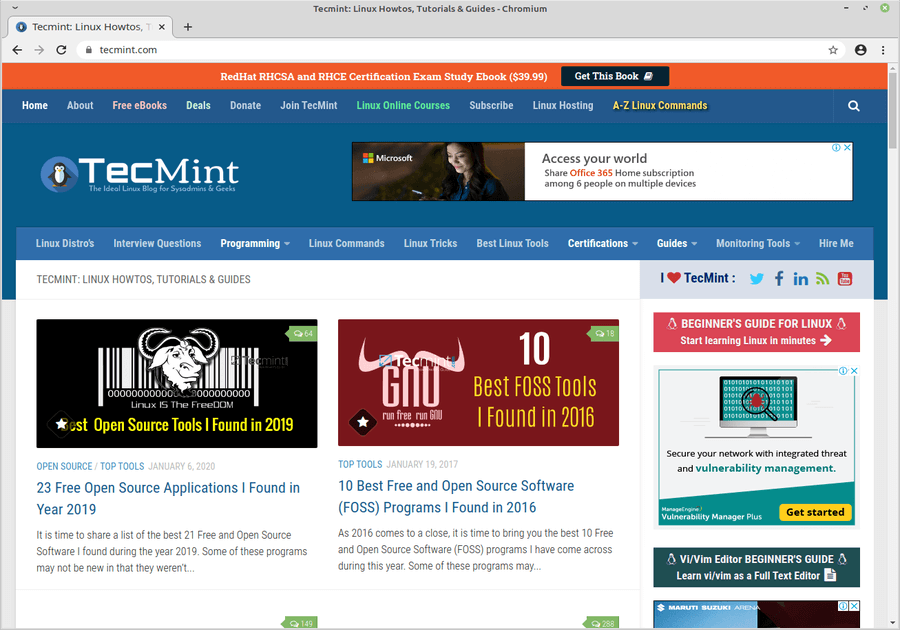Close the Maruti Suzuki Arena ad
The image size is (900, 630).
coord(854,606)
